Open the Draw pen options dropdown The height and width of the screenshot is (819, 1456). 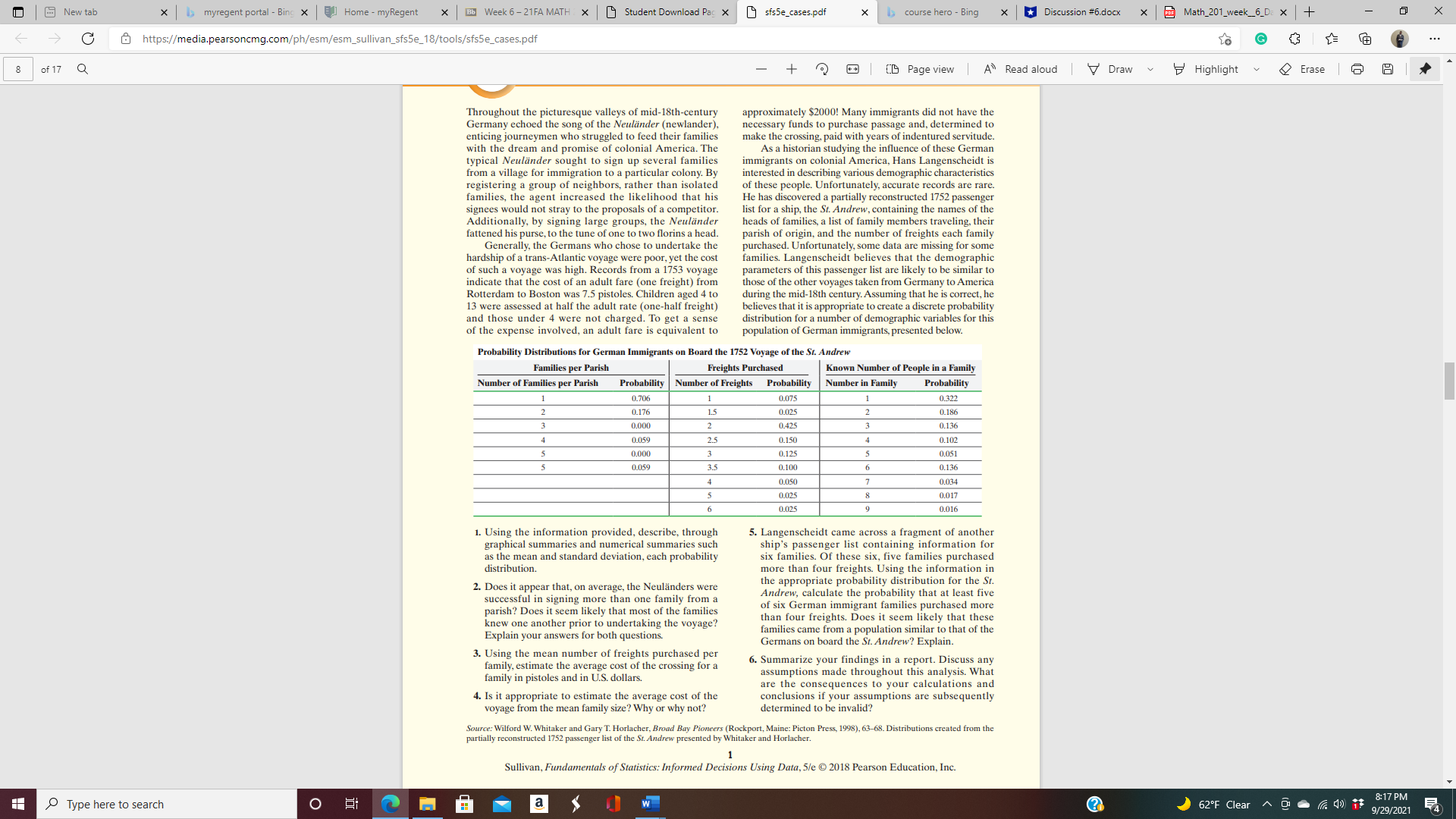pyautogui.click(x=1150, y=69)
